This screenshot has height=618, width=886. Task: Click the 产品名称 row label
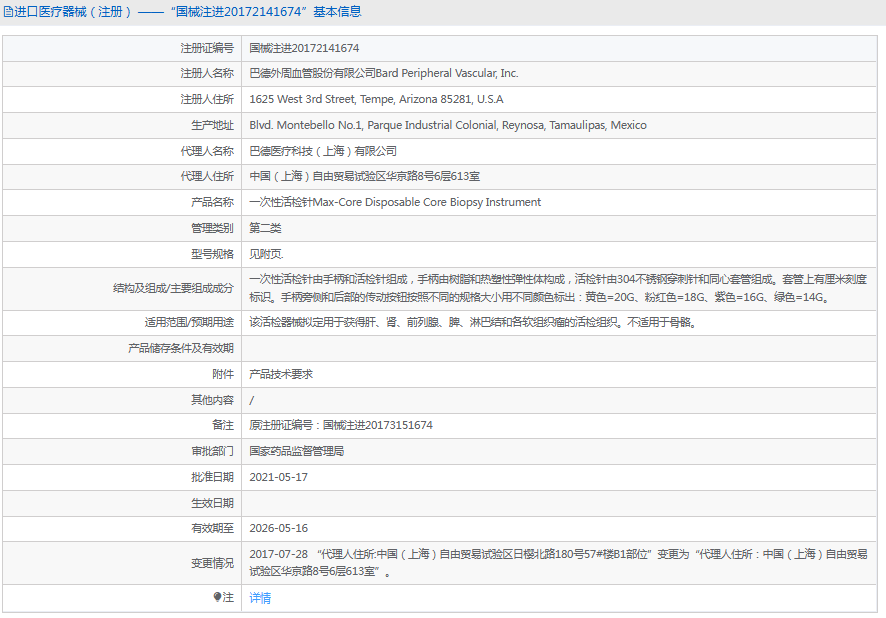click(x=212, y=202)
